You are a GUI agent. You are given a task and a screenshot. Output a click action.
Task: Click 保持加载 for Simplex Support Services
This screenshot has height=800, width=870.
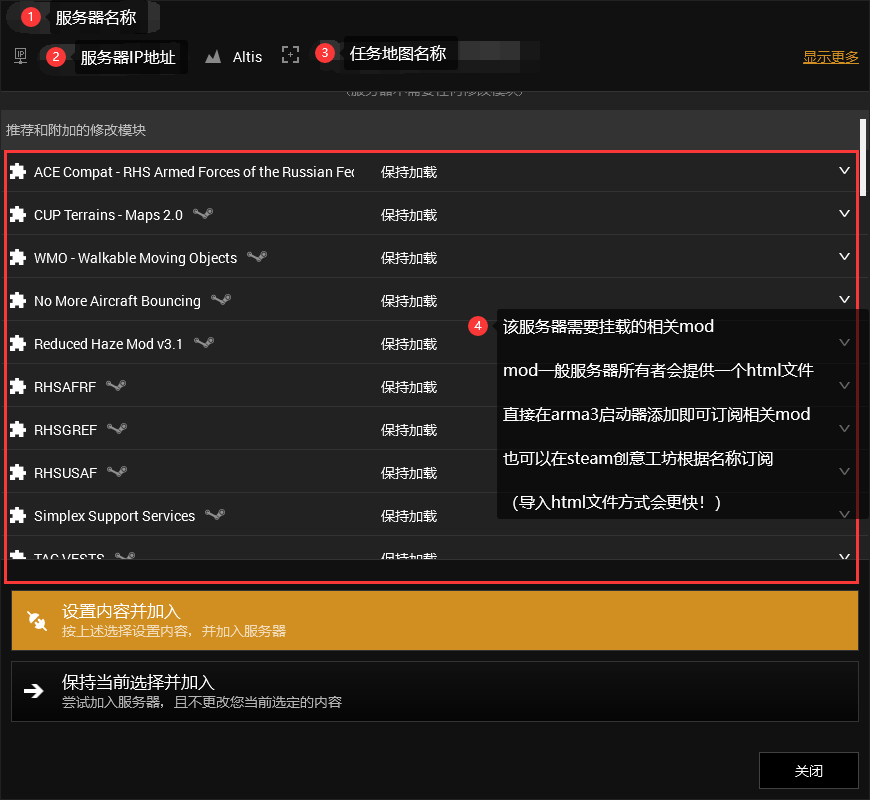click(409, 516)
